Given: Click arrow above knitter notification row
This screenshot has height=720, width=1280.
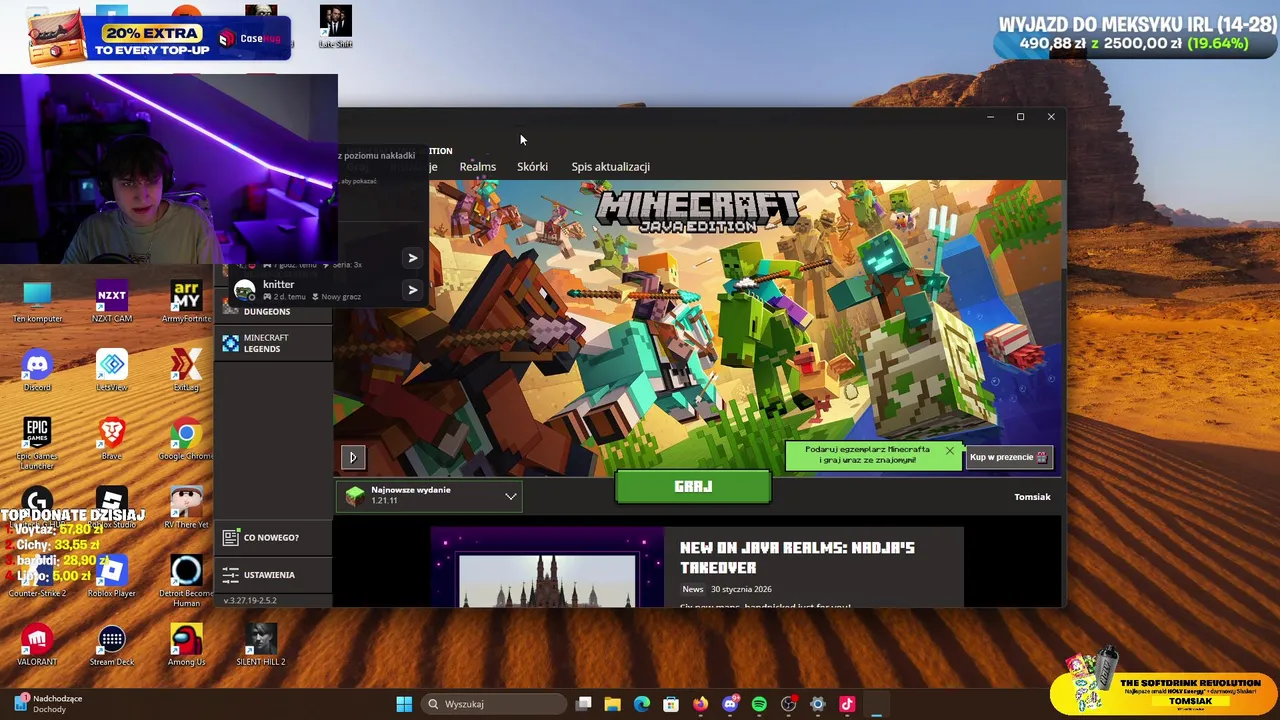Looking at the screenshot, I should pos(412,258).
